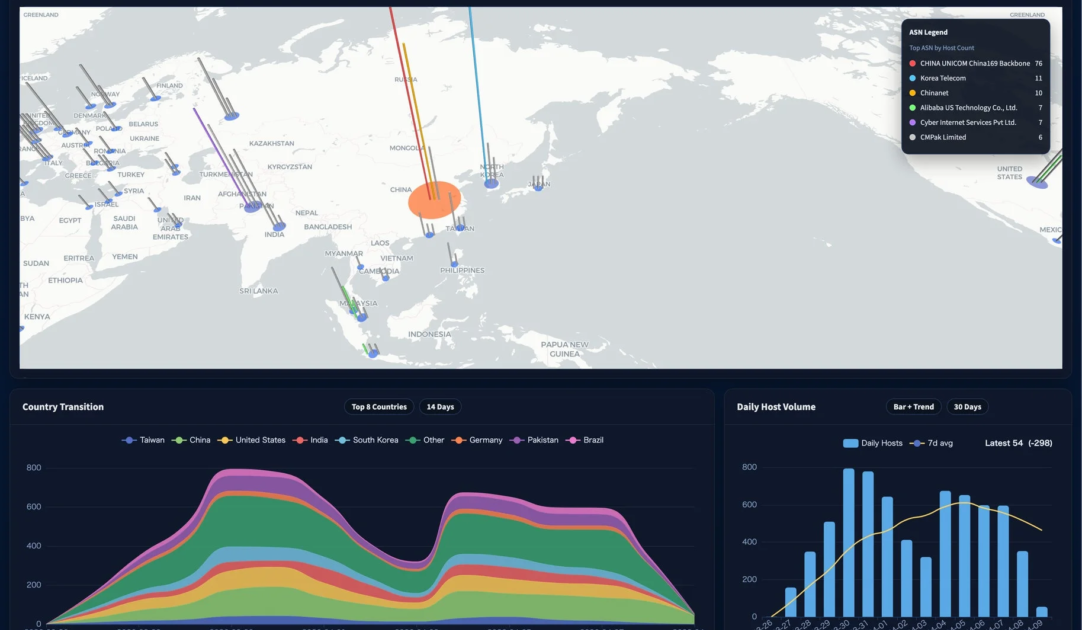
Task: Select the Bar + Trend chart mode
Action: (x=912, y=407)
